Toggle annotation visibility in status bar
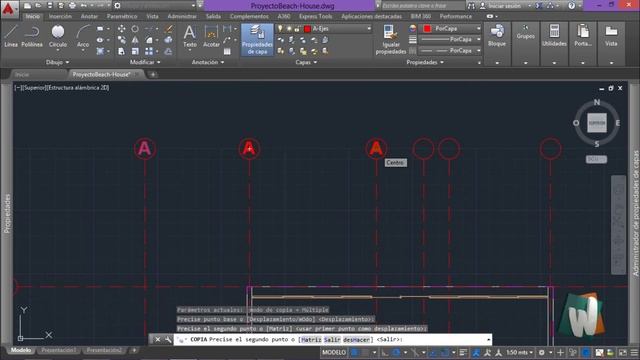The image size is (640, 360). pos(476,352)
